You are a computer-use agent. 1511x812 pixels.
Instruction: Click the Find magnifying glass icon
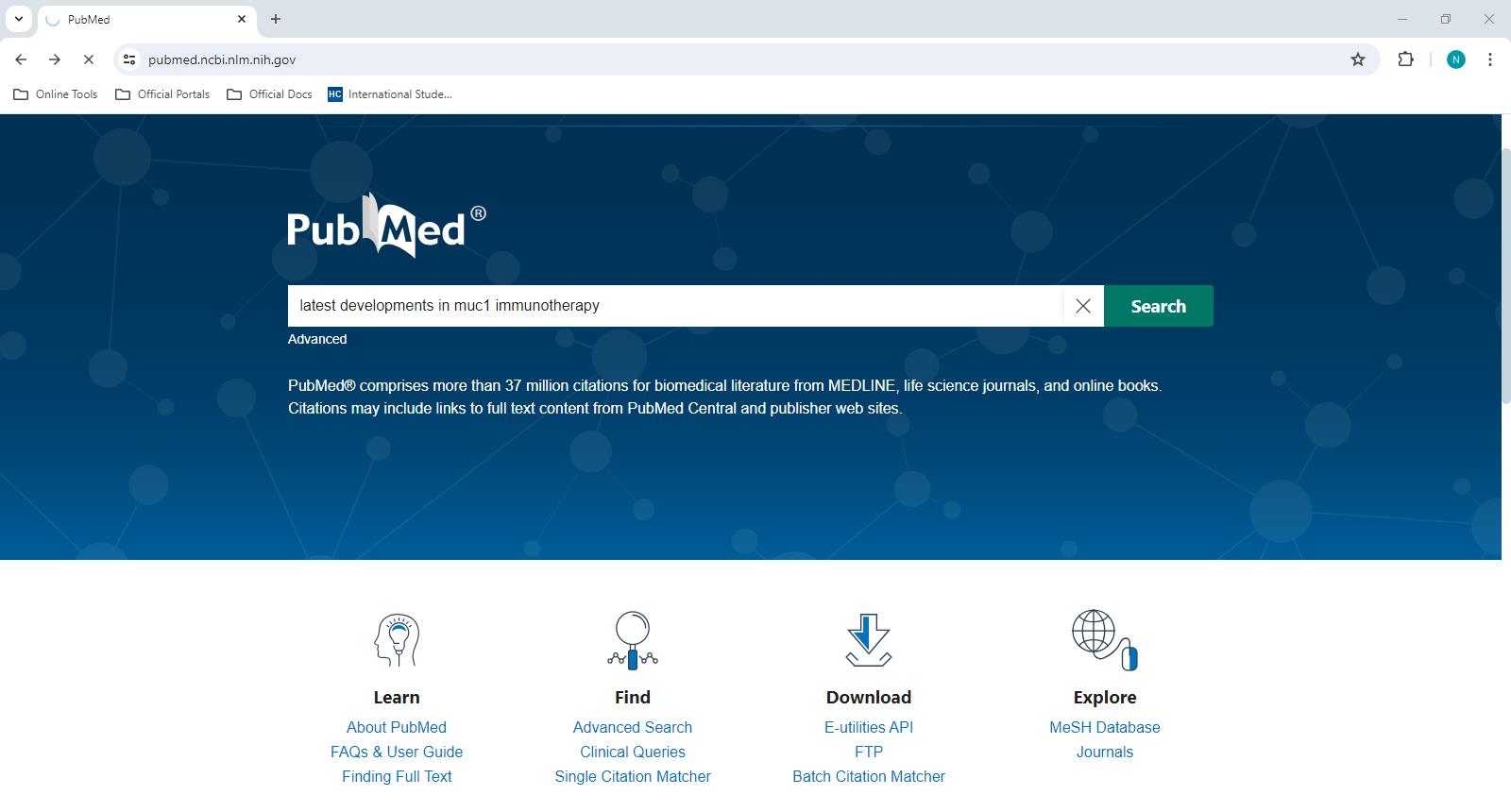(633, 640)
